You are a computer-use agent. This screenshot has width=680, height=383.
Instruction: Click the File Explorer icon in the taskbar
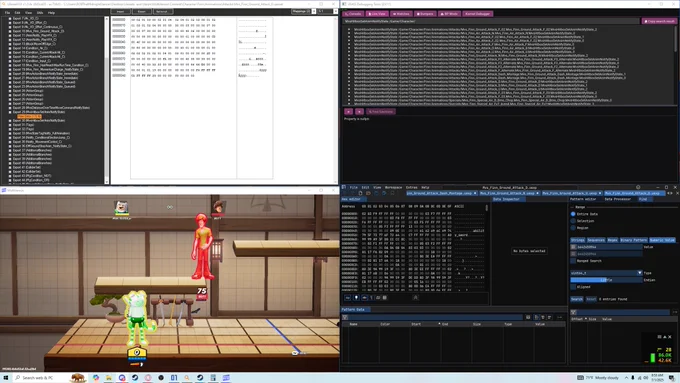[109, 378]
